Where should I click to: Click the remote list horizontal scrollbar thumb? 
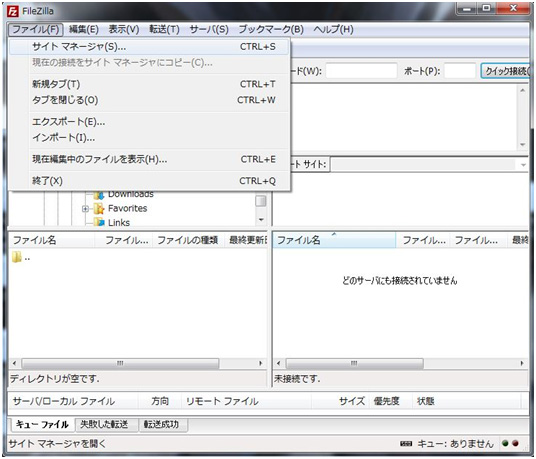tap(354, 363)
